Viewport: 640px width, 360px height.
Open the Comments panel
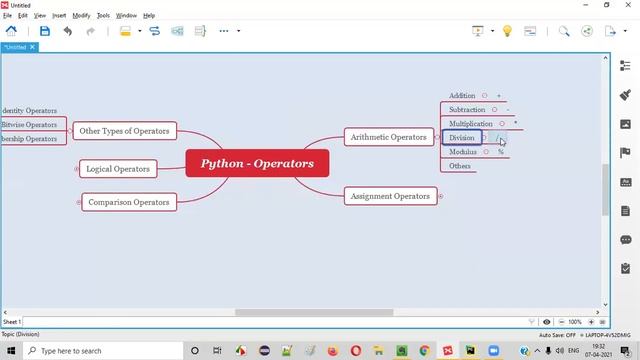pyautogui.click(x=625, y=240)
